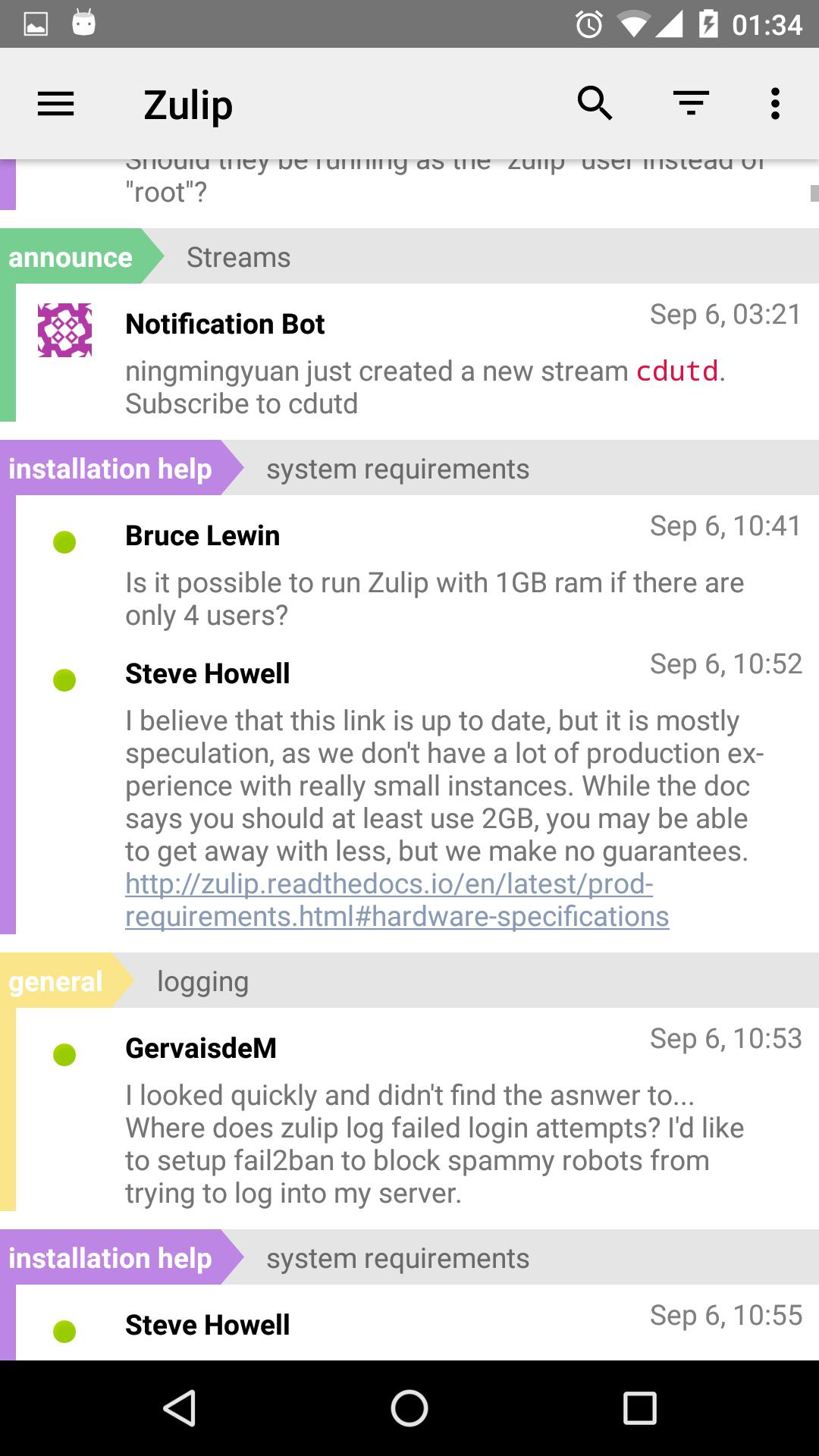819x1456 pixels.
Task: Open the system requirements topic header
Action: 397,468
